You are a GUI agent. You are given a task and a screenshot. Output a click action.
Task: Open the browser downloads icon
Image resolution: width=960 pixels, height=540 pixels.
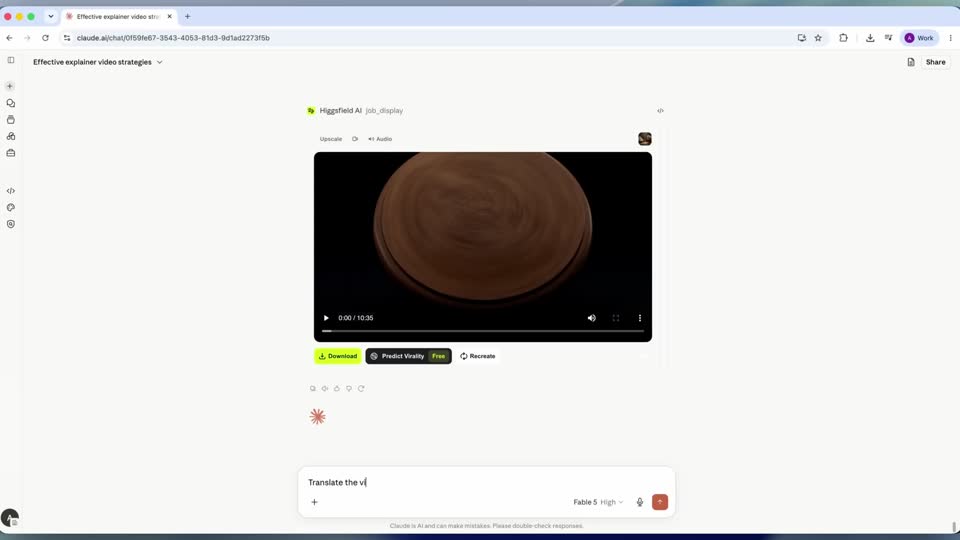coord(870,38)
